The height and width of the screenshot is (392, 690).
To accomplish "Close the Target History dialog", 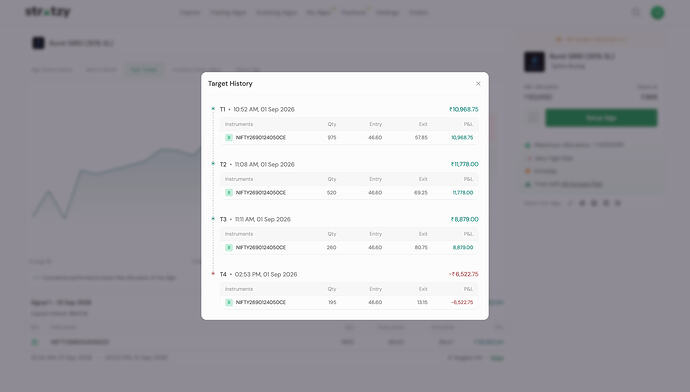I will 478,84.
